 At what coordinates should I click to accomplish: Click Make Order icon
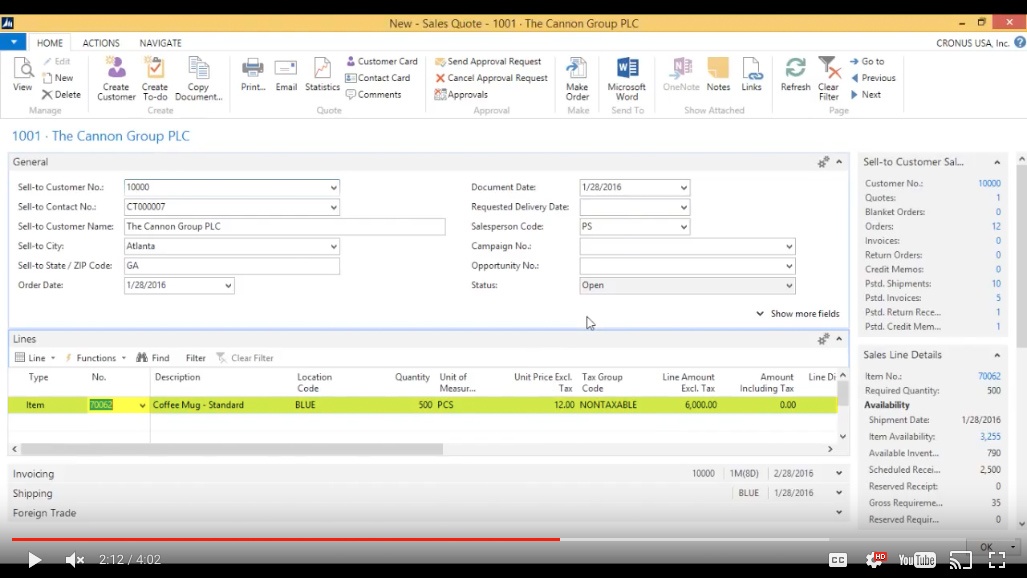[x=577, y=79]
